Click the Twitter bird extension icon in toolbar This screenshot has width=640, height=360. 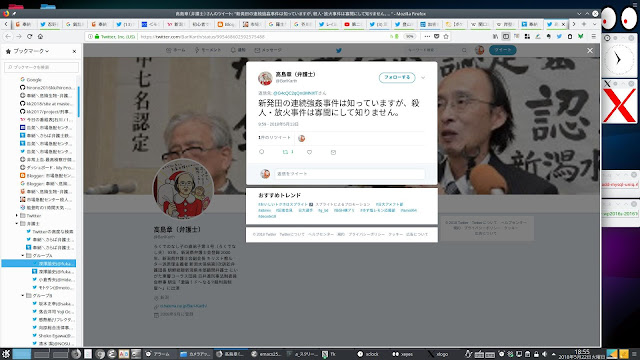point(559,36)
